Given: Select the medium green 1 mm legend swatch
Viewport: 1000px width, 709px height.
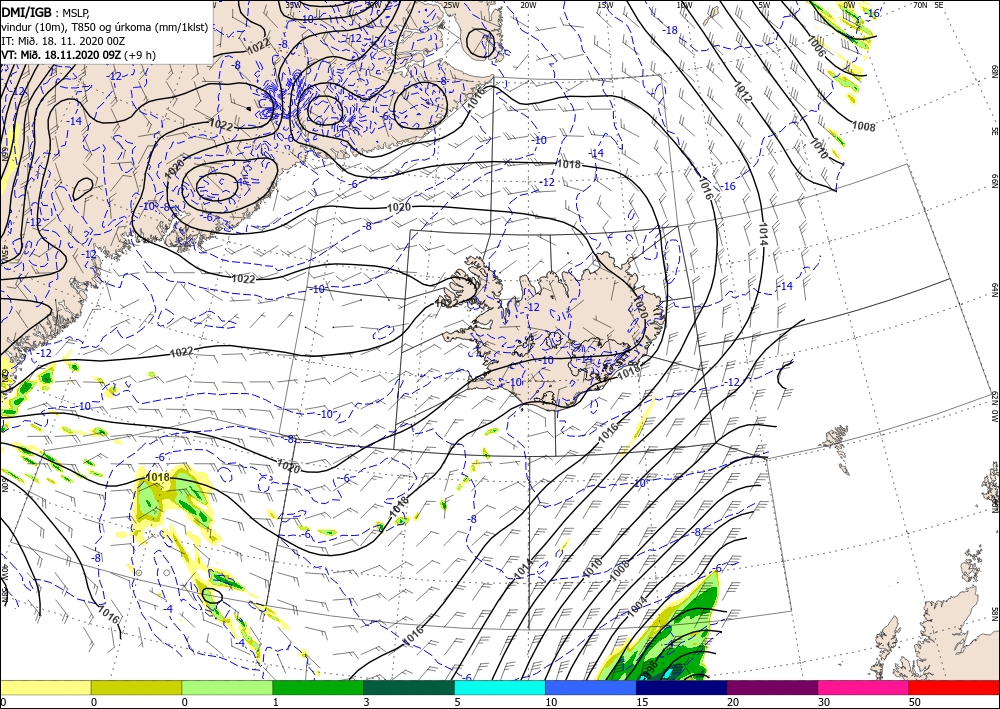Looking at the screenshot, I should (318, 687).
